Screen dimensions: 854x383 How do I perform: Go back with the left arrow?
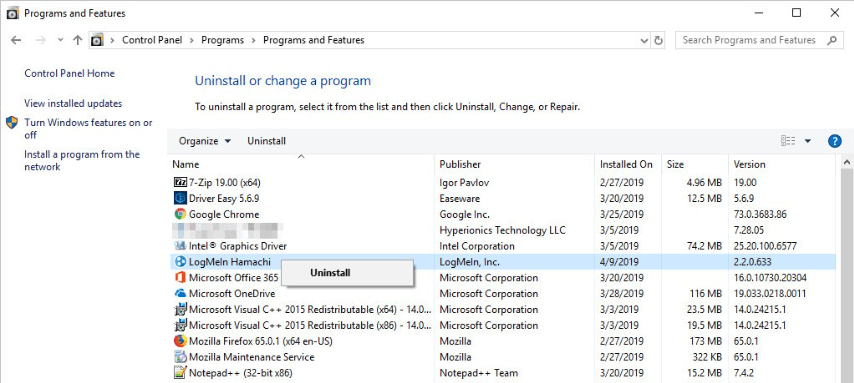click(16, 40)
